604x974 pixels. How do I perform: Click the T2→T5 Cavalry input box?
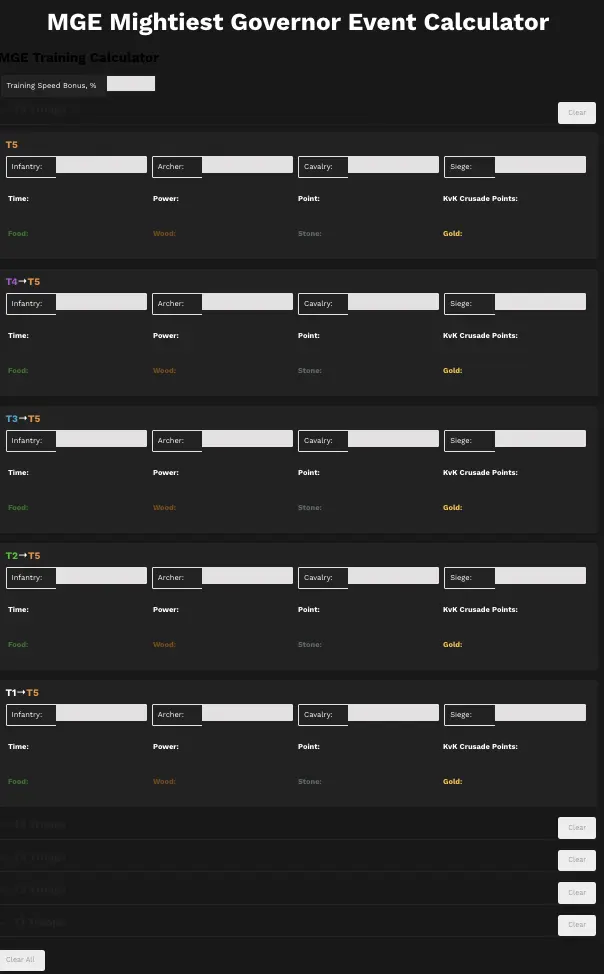(393, 576)
